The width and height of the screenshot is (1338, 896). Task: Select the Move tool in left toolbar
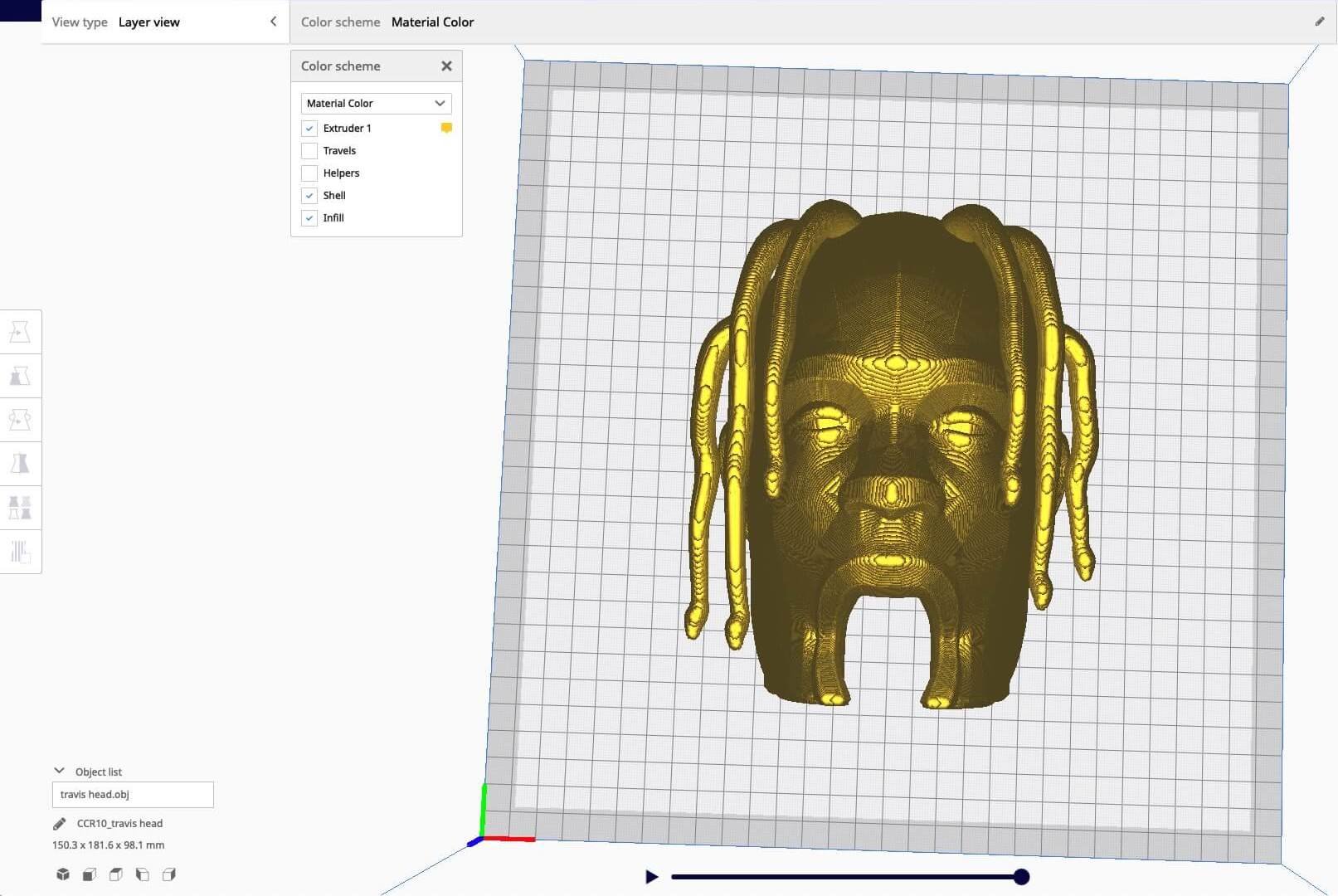[20, 332]
